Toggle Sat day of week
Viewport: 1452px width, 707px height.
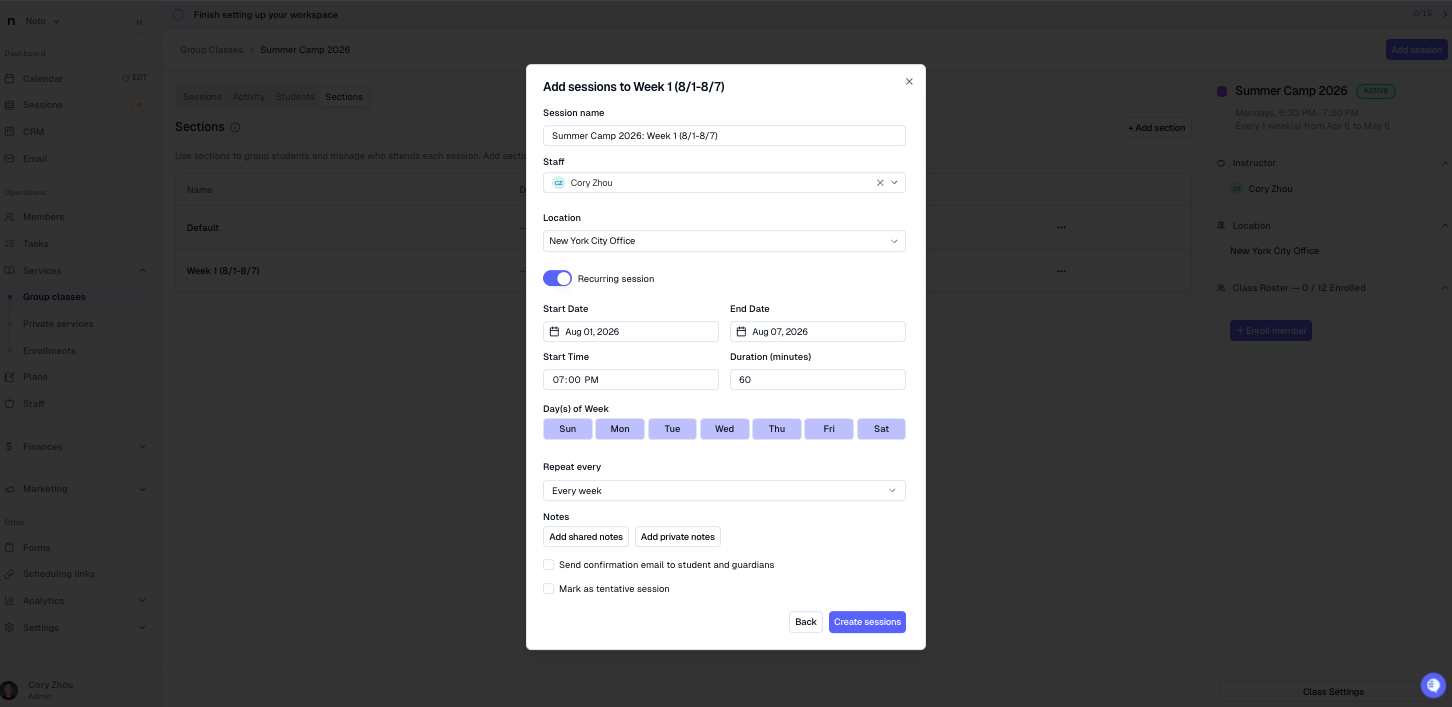pos(881,429)
